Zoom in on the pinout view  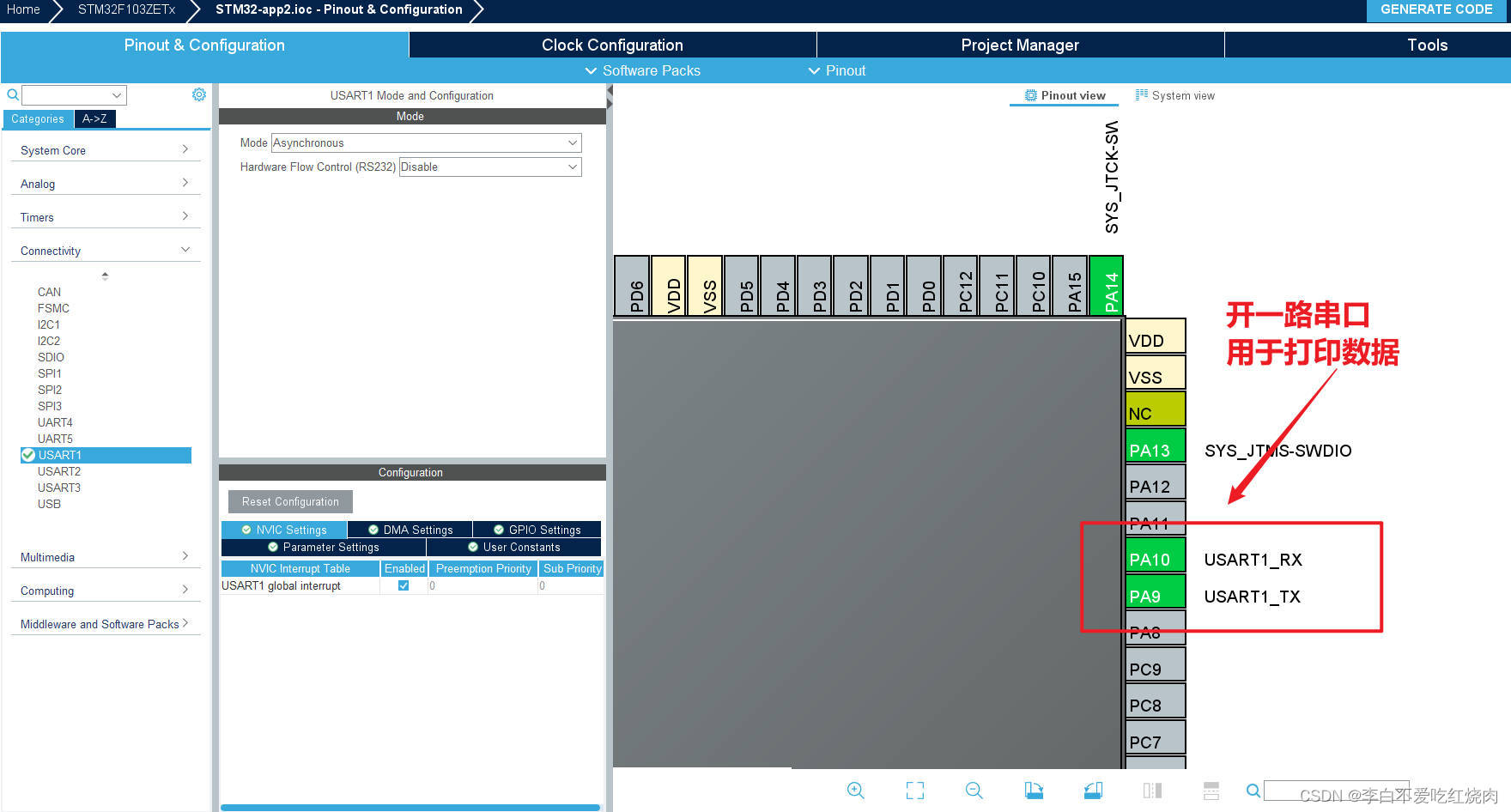(x=855, y=791)
